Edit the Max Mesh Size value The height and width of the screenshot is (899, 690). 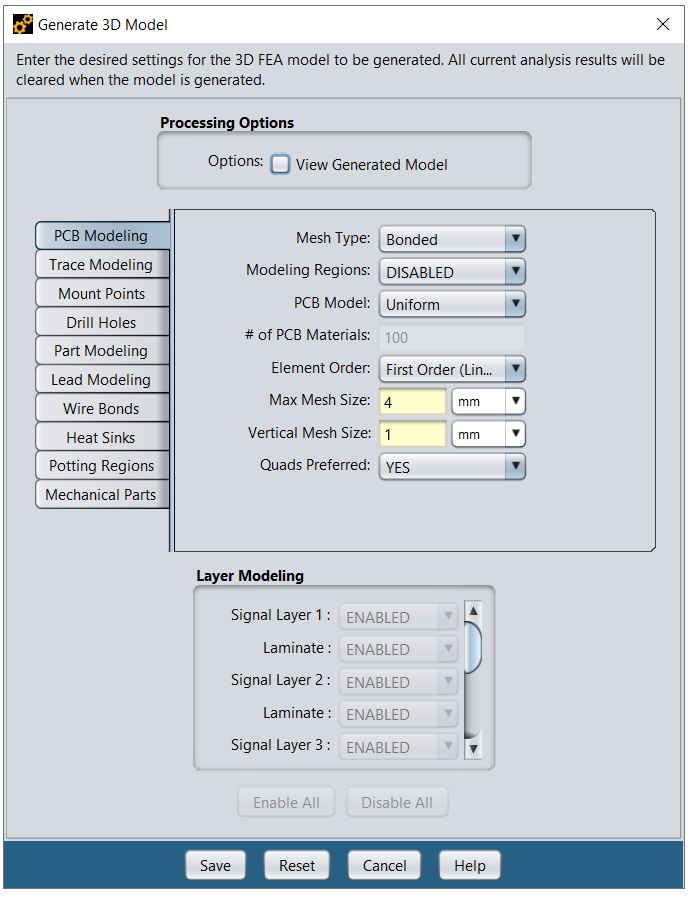412,401
